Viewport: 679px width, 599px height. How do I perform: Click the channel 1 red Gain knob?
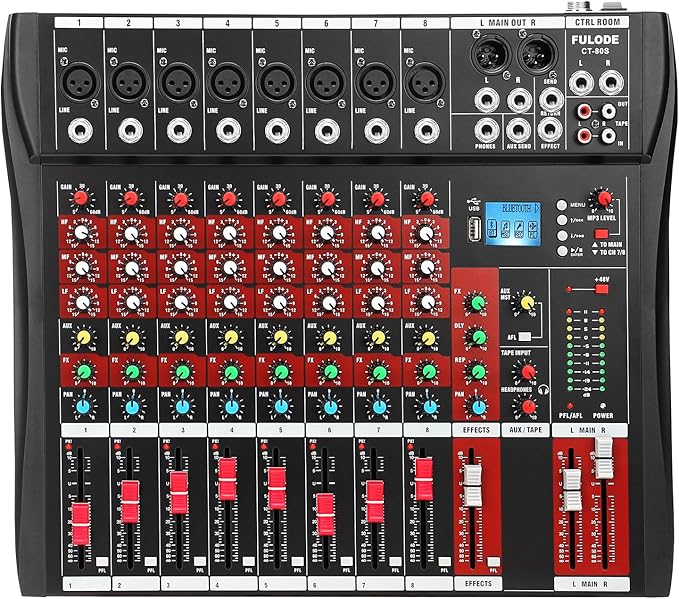coord(82,201)
